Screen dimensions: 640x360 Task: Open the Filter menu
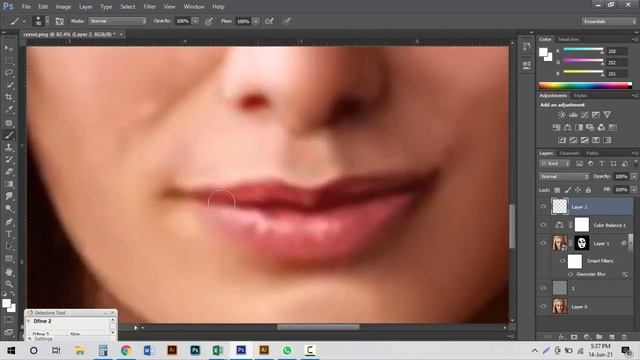(149, 7)
